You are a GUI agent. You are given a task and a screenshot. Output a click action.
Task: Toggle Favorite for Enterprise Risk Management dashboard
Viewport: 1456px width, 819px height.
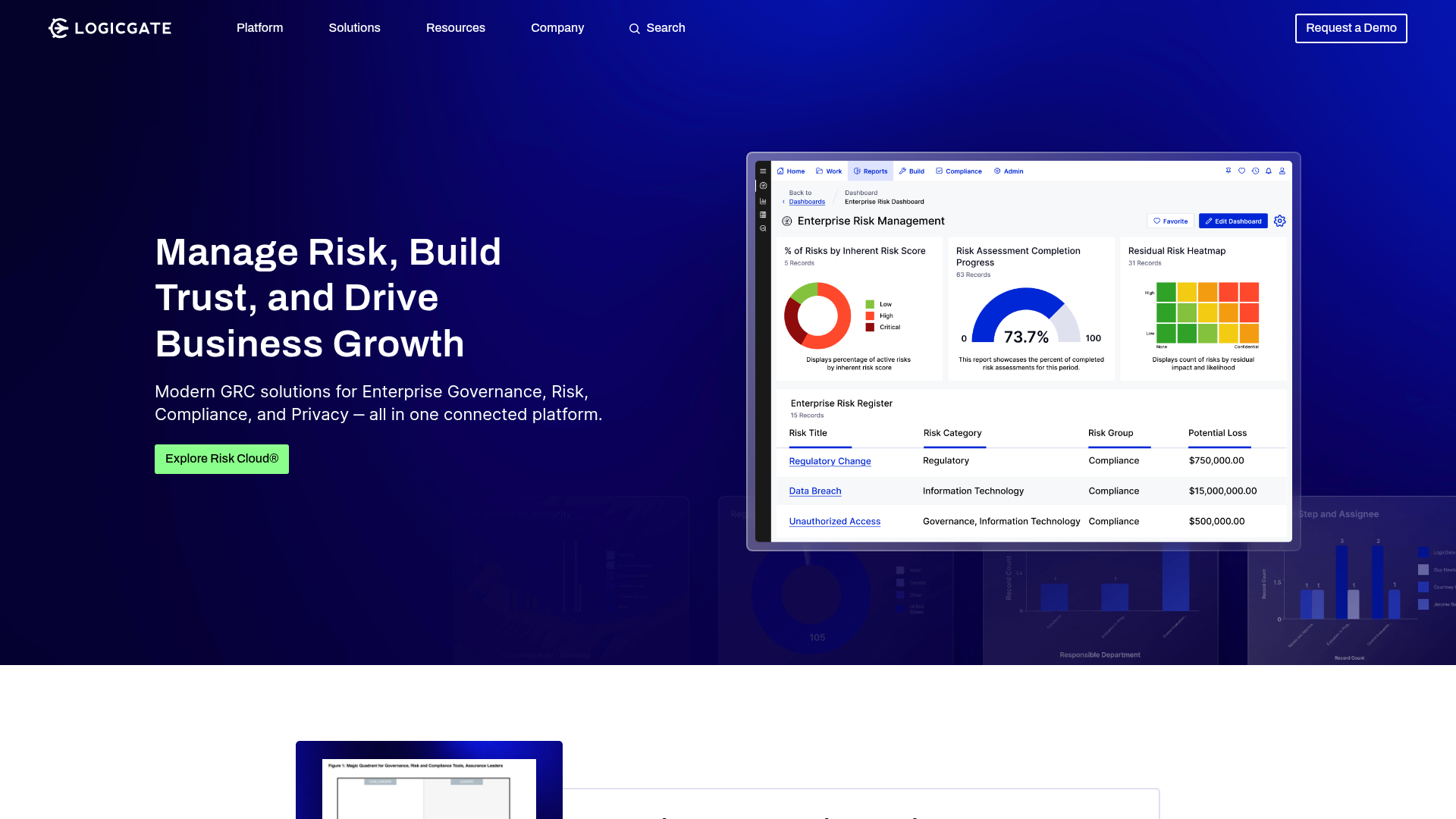(1170, 221)
